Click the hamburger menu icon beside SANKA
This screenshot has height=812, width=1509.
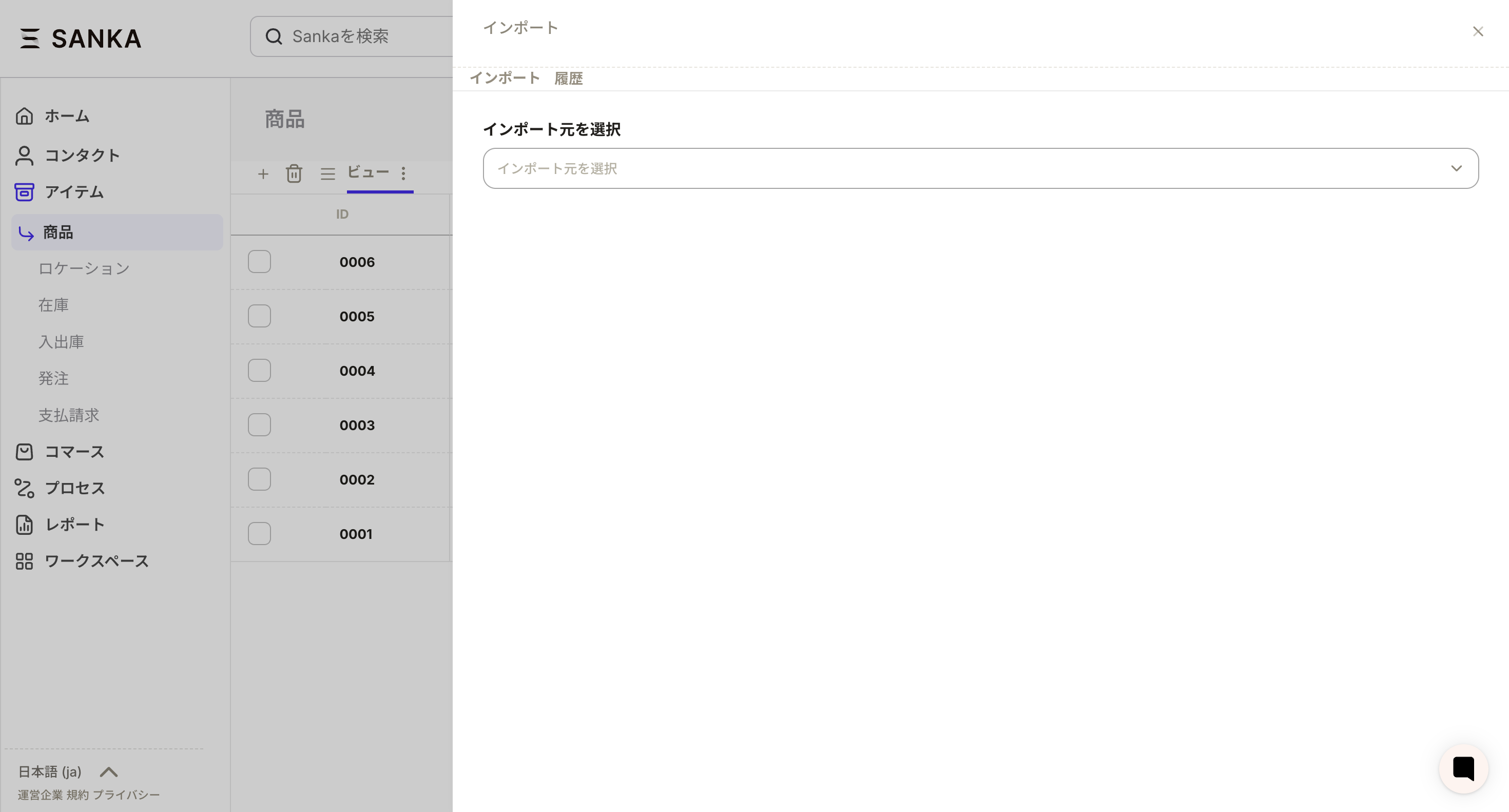[x=29, y=38]
